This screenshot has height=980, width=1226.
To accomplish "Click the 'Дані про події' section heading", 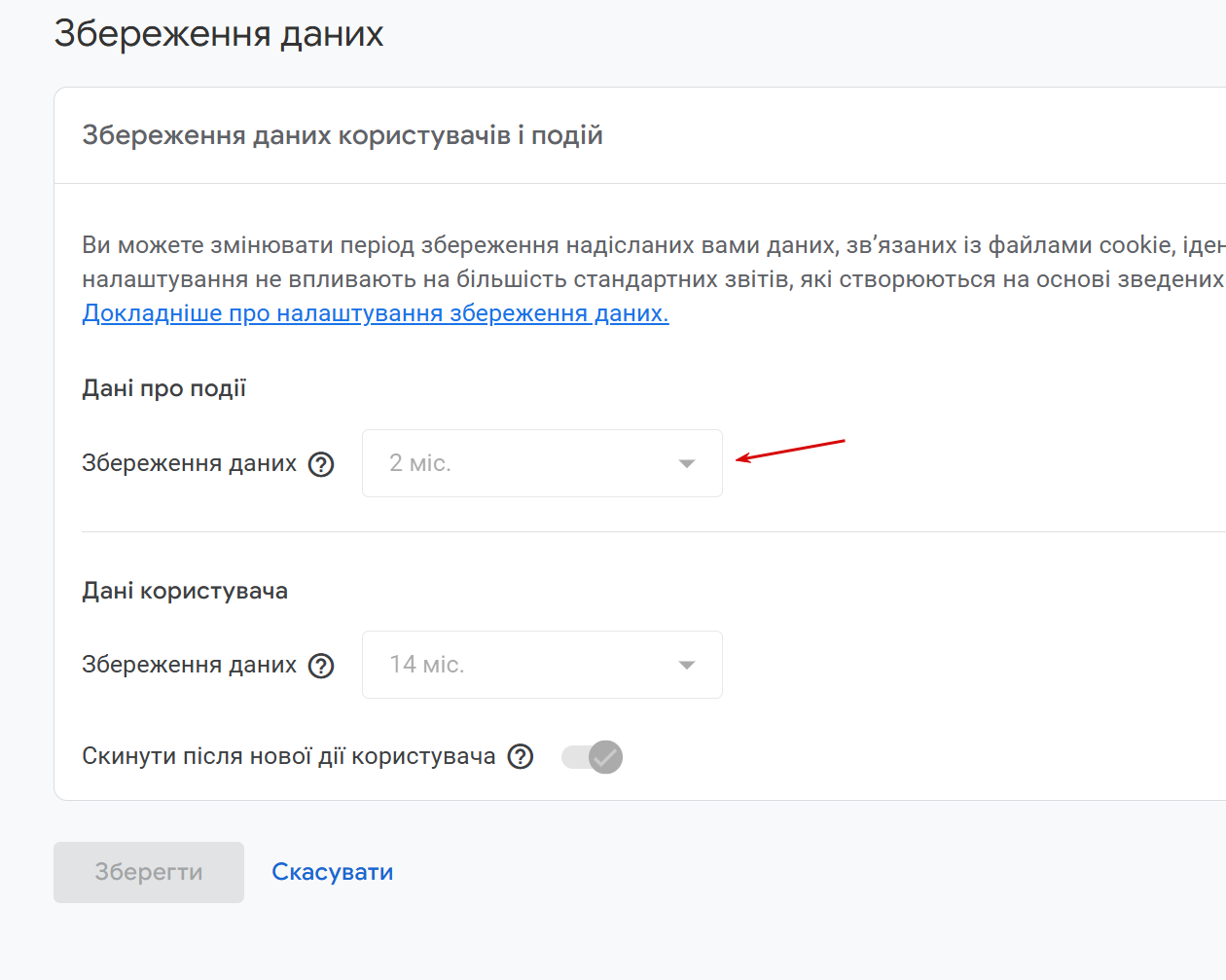I will pos(164,388).
